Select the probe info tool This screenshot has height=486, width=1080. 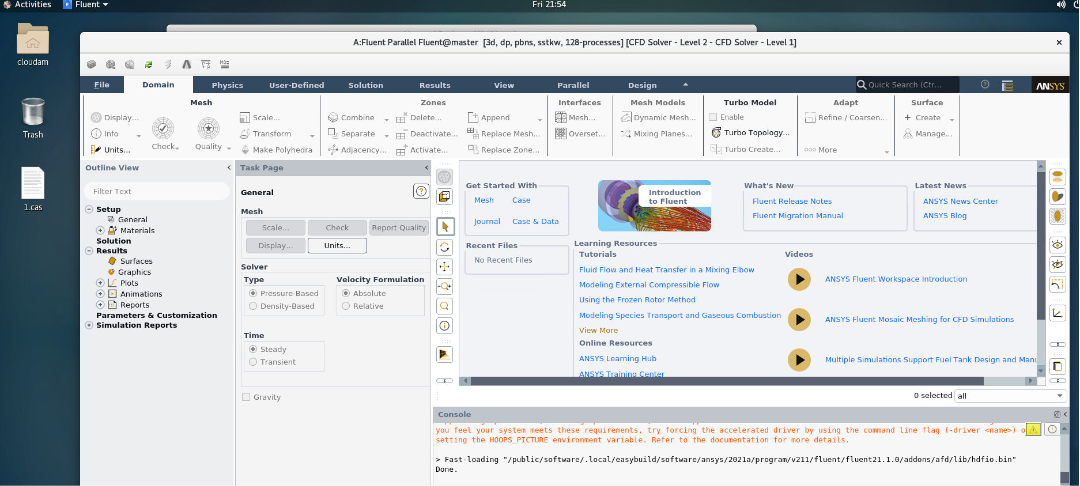[445, 326]
